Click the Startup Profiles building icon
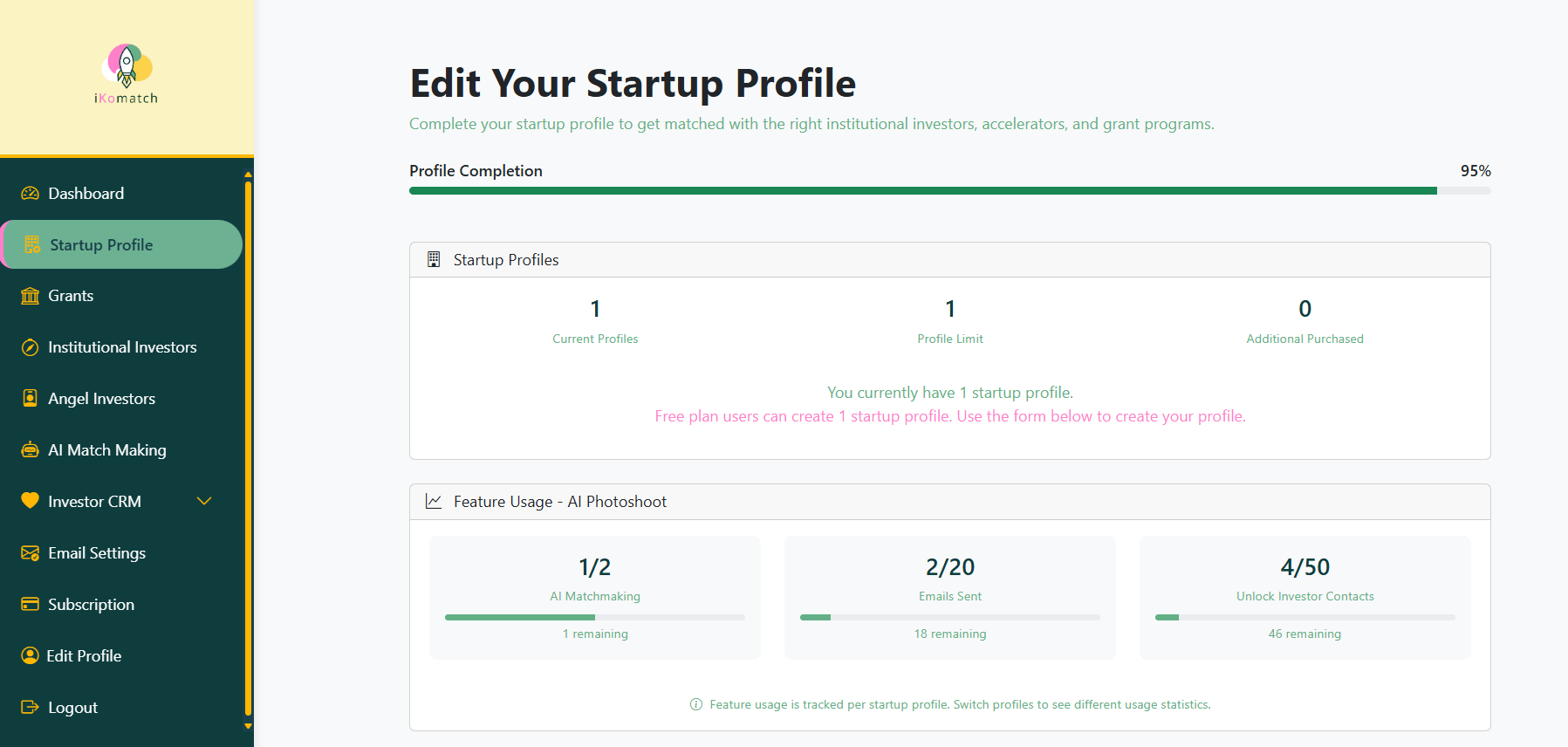This screenshot has height=747, width=1568. pos(434,259)
